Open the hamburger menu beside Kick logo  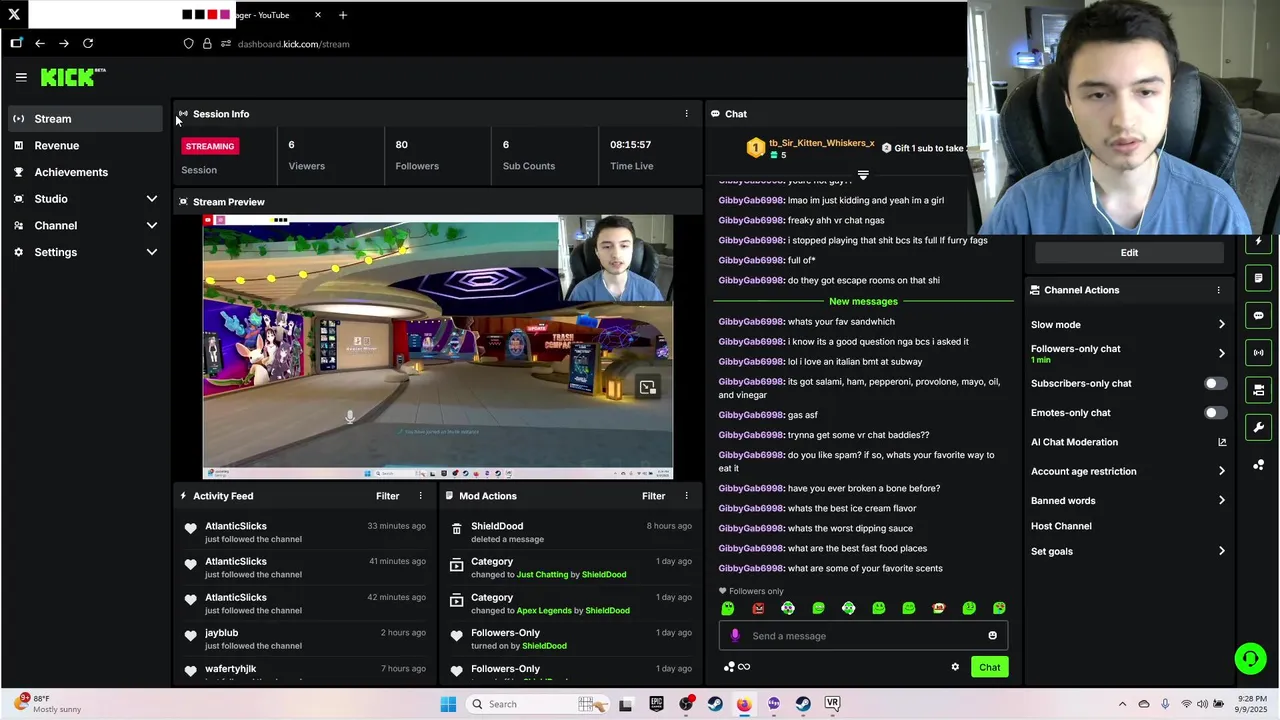[x=21, y=77]
